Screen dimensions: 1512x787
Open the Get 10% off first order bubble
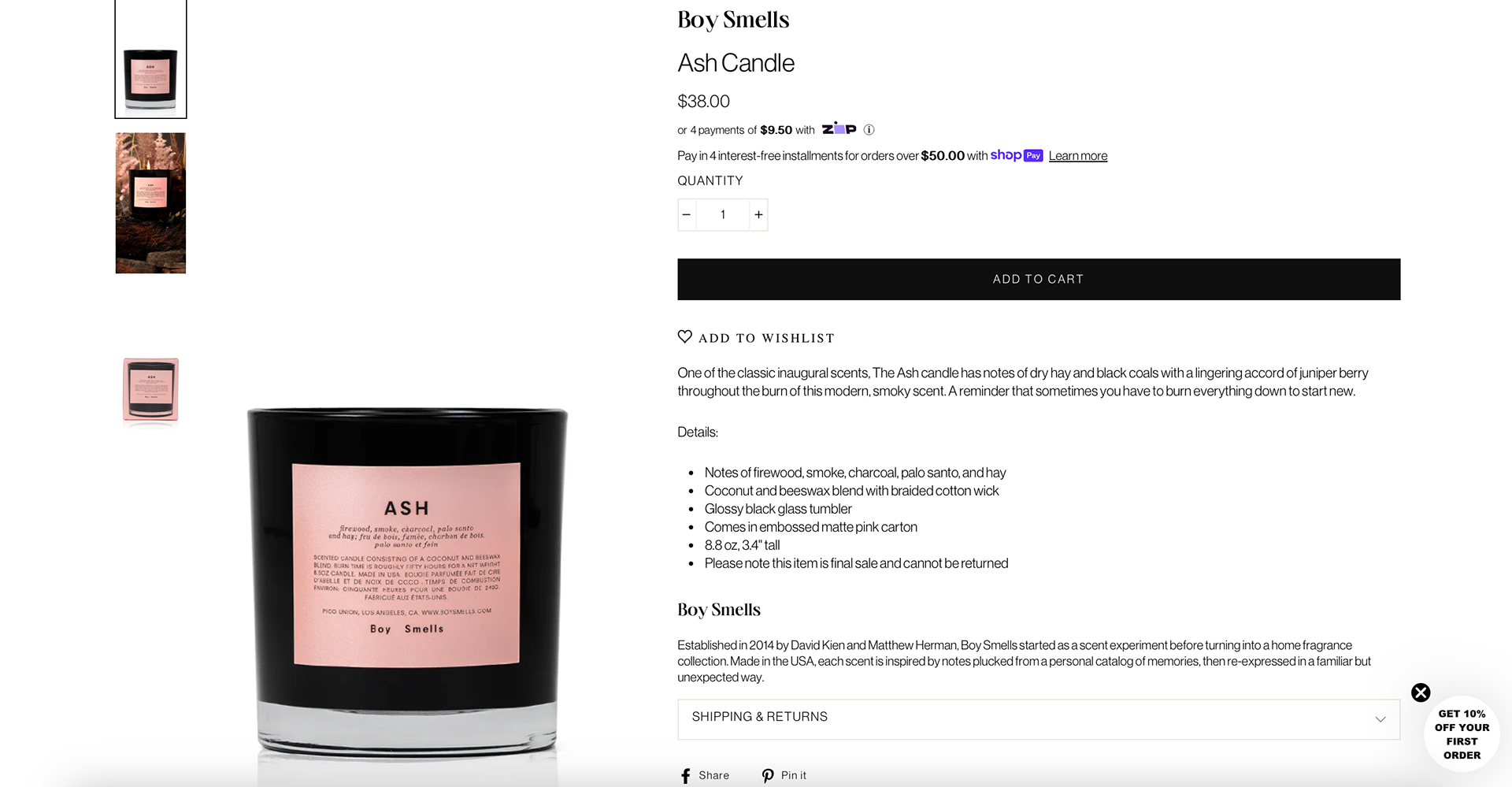point(1462,734)
